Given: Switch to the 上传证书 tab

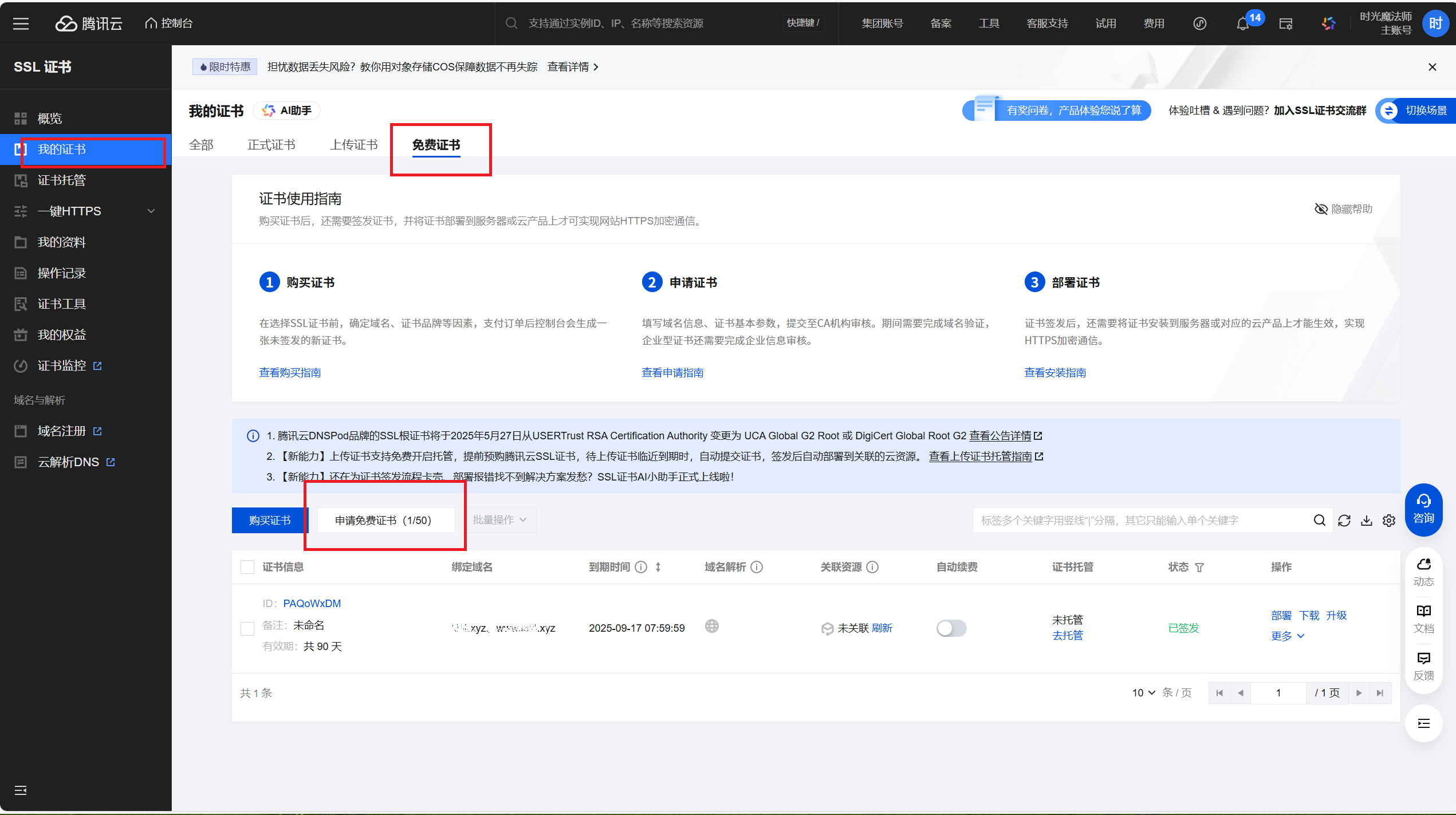Looking at the screenshot, I should [353, 145].
